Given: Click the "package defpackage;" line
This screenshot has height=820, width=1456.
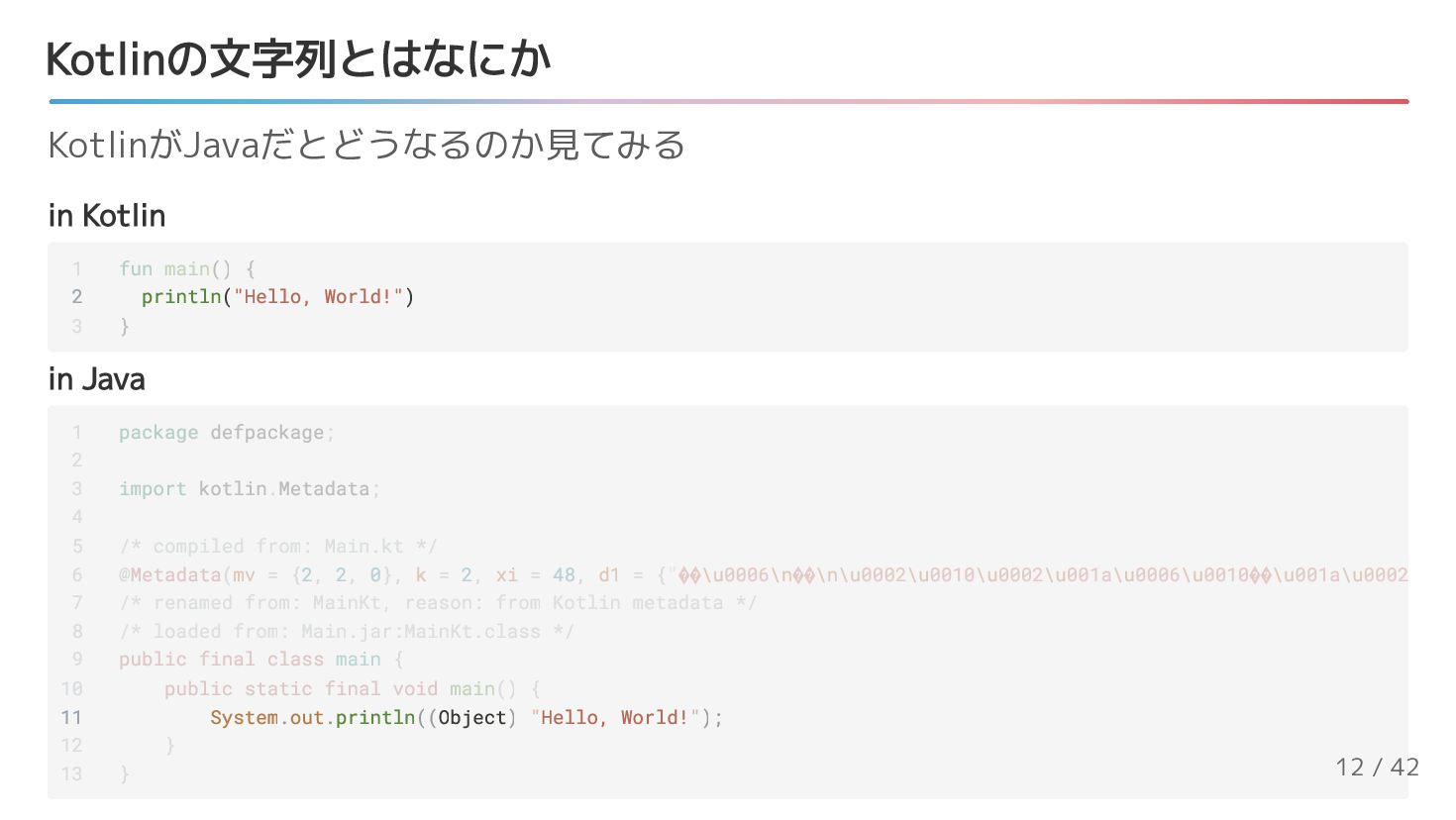Looking at the screenshot, I should [227, 433].
